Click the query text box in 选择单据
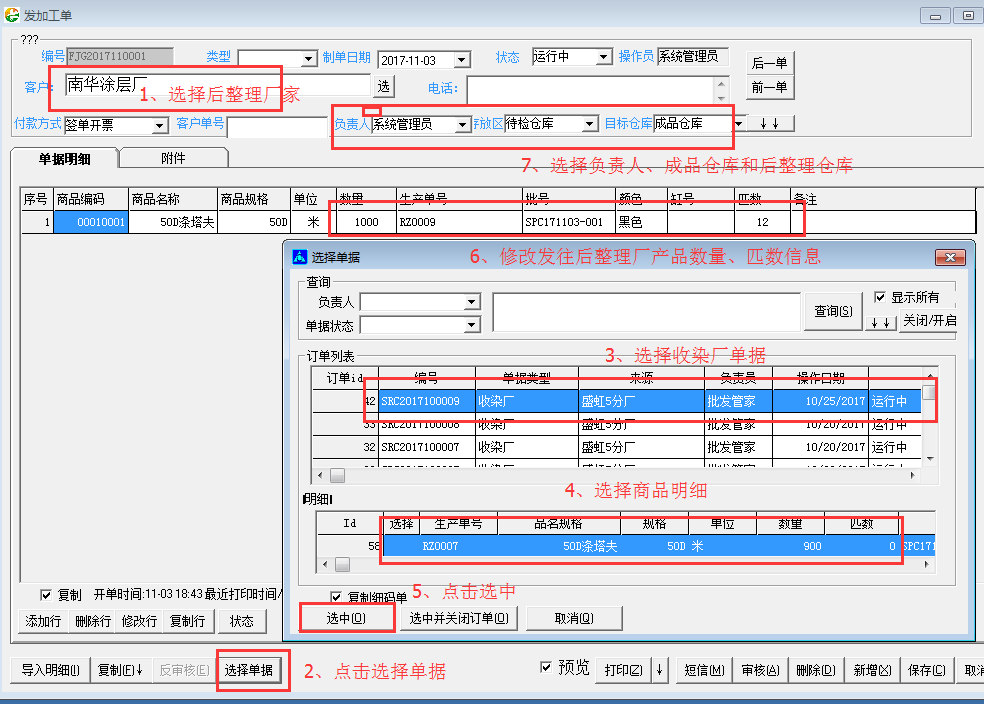The width and height of the screenshot is (984, 704). point(646,311)
